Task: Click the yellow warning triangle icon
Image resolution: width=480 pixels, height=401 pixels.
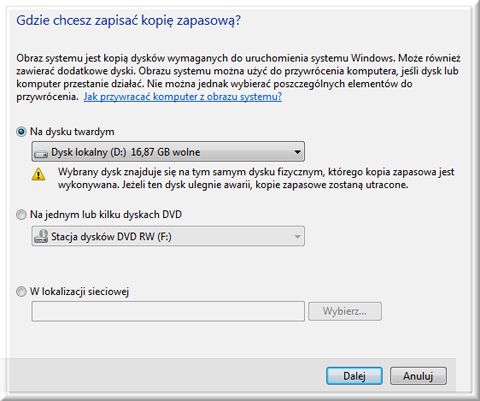Action: [38, 174]
